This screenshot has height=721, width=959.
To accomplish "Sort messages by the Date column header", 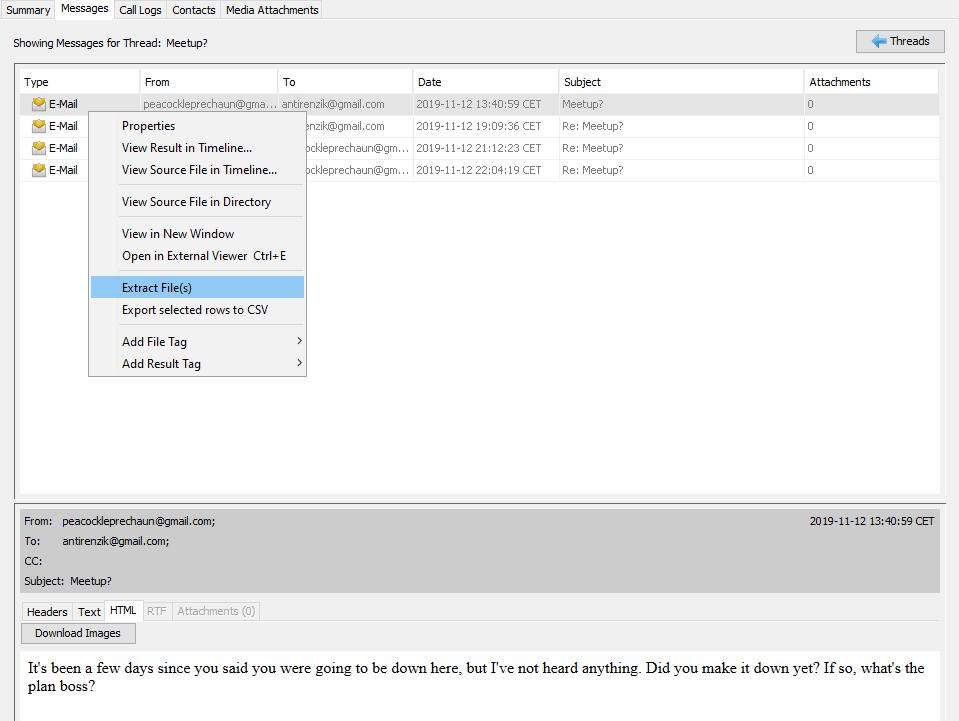I will (429, 82).
